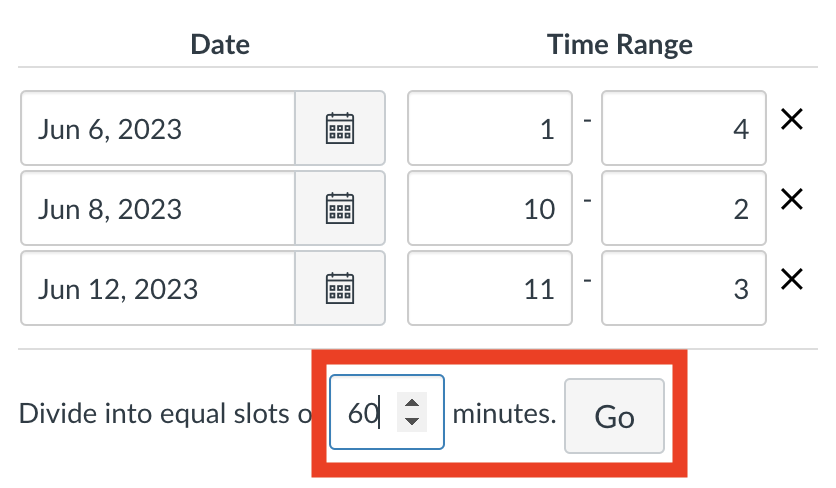
Task: Select start time field showing 11
Action: [x=489, y=288]
